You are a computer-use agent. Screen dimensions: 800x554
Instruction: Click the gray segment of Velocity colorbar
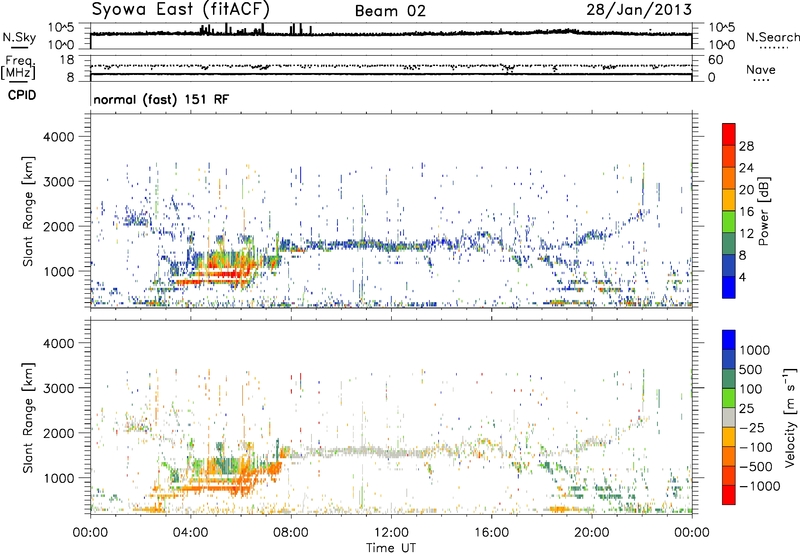(x=729, y=417)
